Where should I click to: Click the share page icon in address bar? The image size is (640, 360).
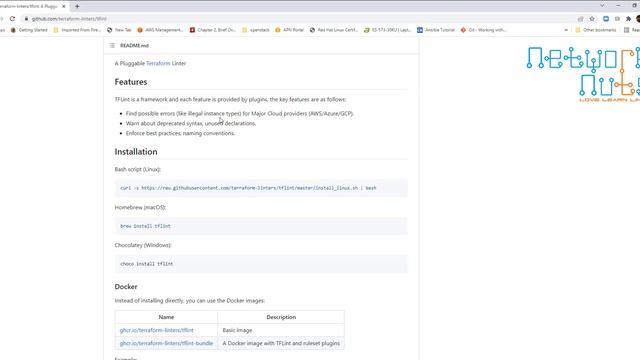point(580,19)
